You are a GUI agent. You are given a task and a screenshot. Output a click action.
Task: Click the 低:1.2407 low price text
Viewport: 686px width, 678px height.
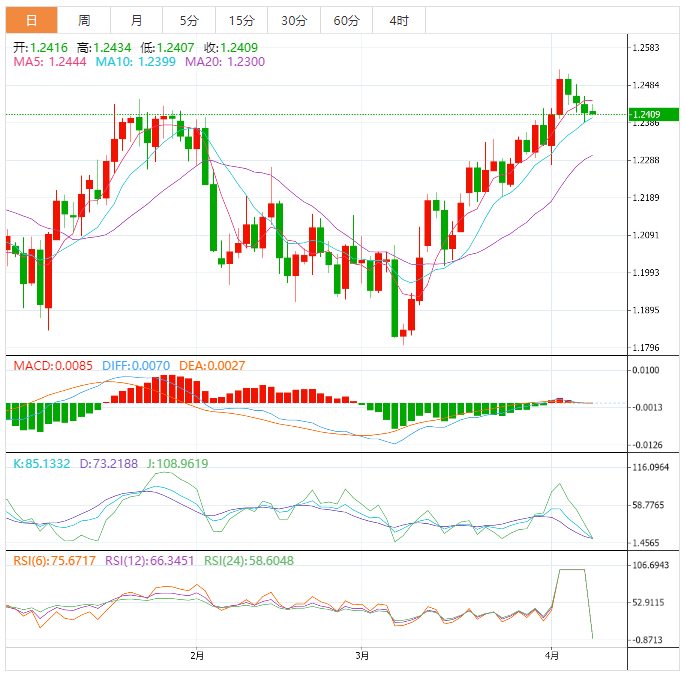167,47
